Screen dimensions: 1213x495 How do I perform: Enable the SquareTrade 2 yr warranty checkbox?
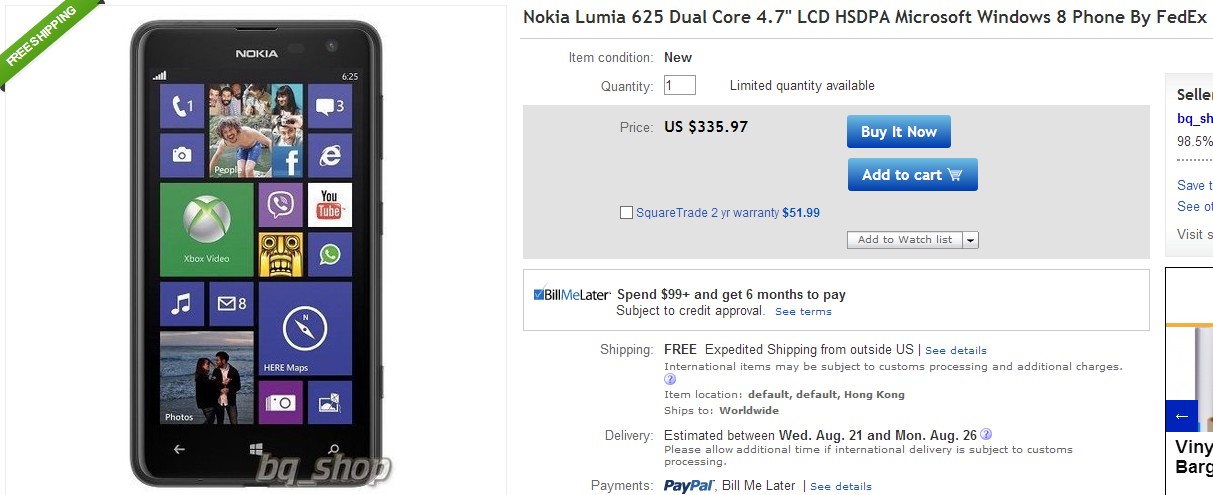click(626, 213)
